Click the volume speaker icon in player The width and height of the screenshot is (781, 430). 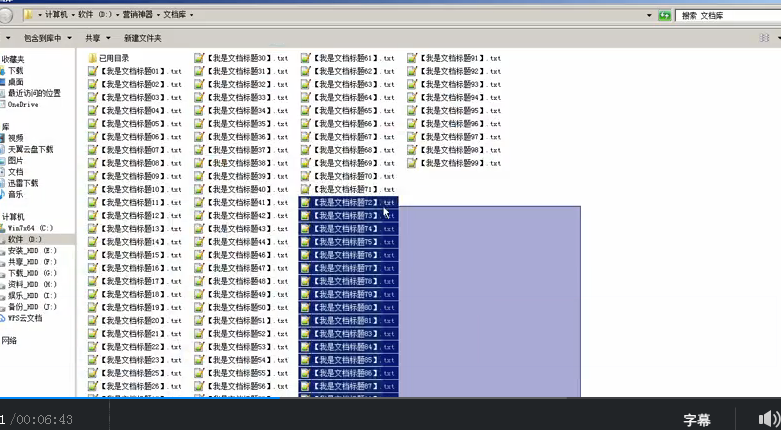coord(767,419)
